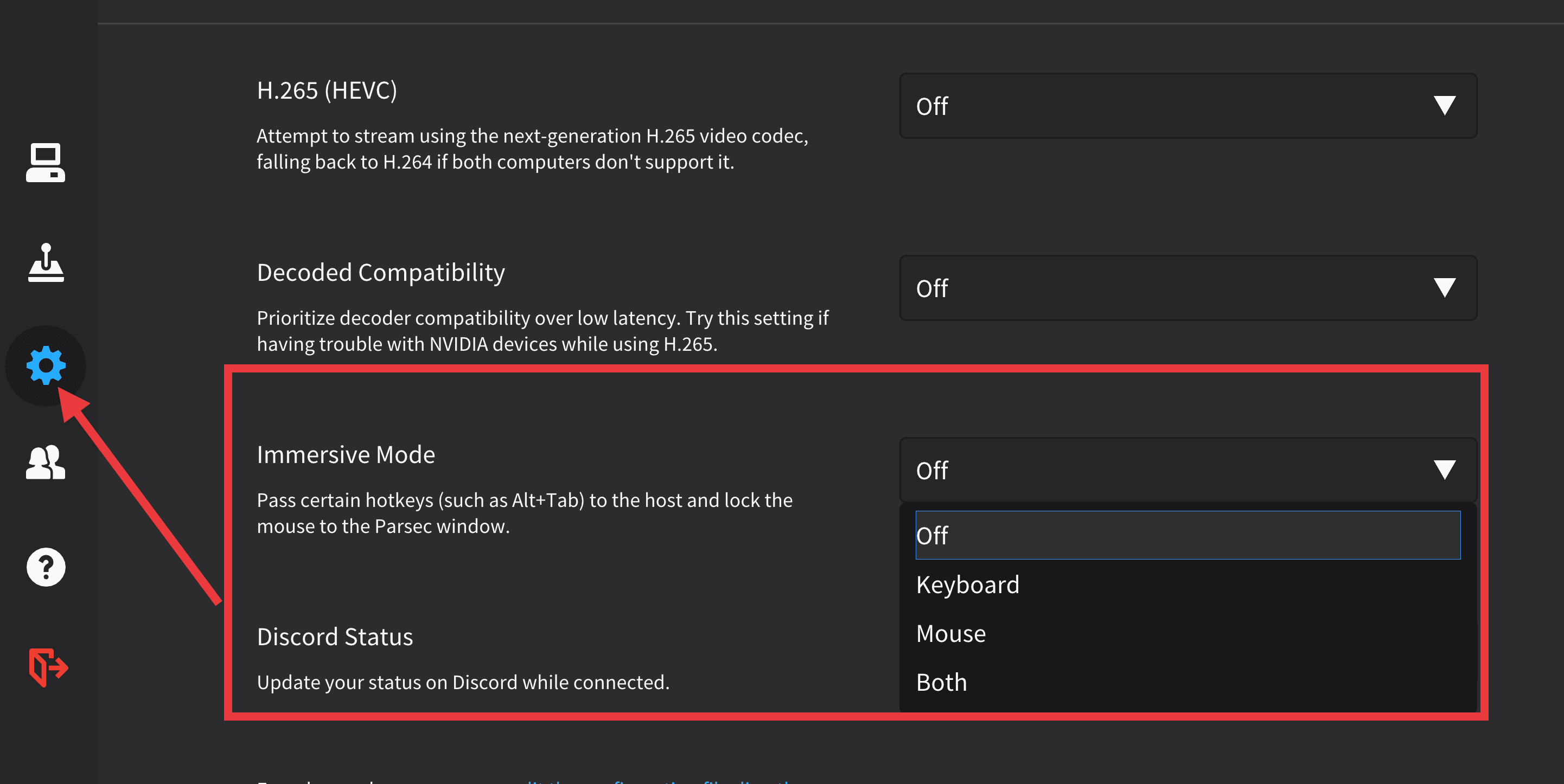
Task: Open the Computers tab in sidebar
Action: (x=46, y=163)
